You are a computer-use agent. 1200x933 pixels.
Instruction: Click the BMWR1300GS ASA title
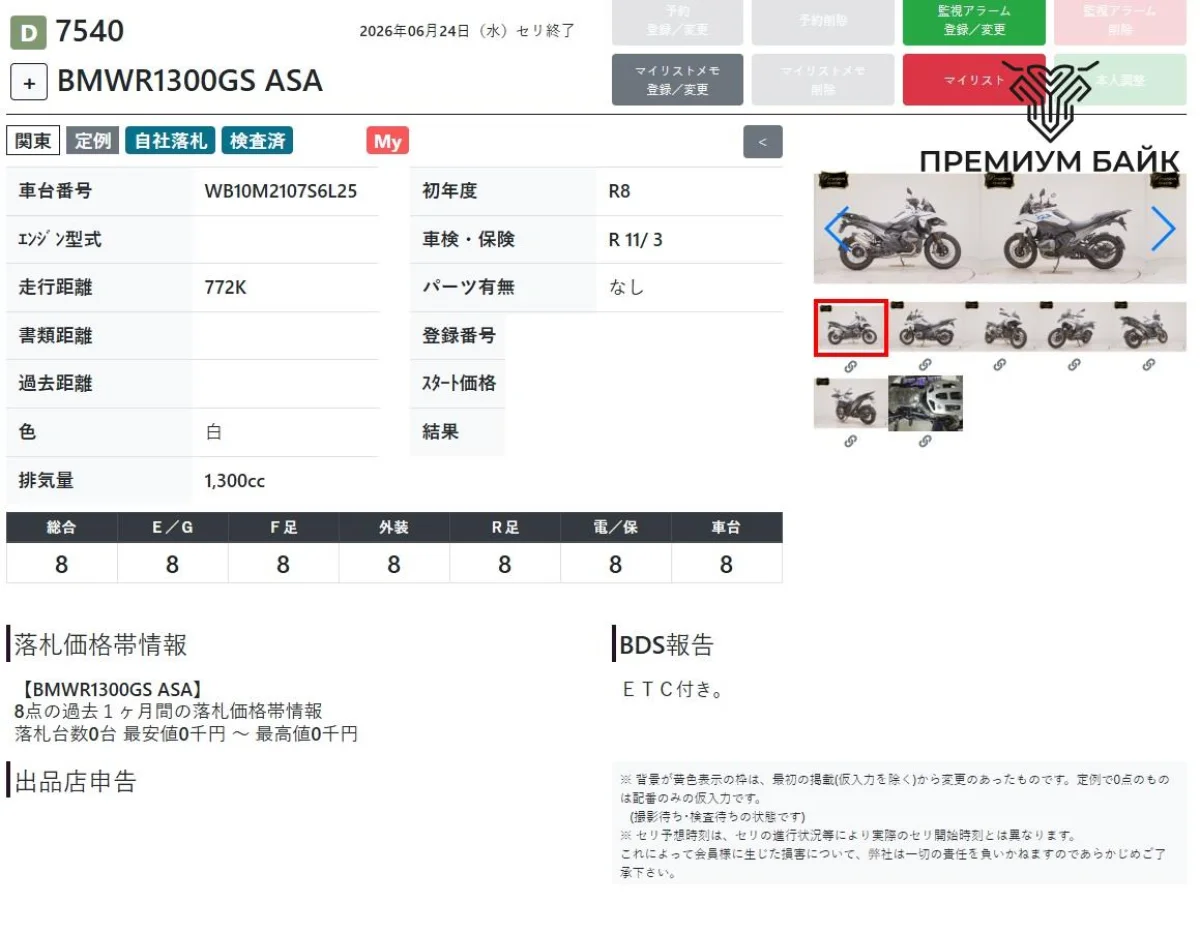click(190, 81)
